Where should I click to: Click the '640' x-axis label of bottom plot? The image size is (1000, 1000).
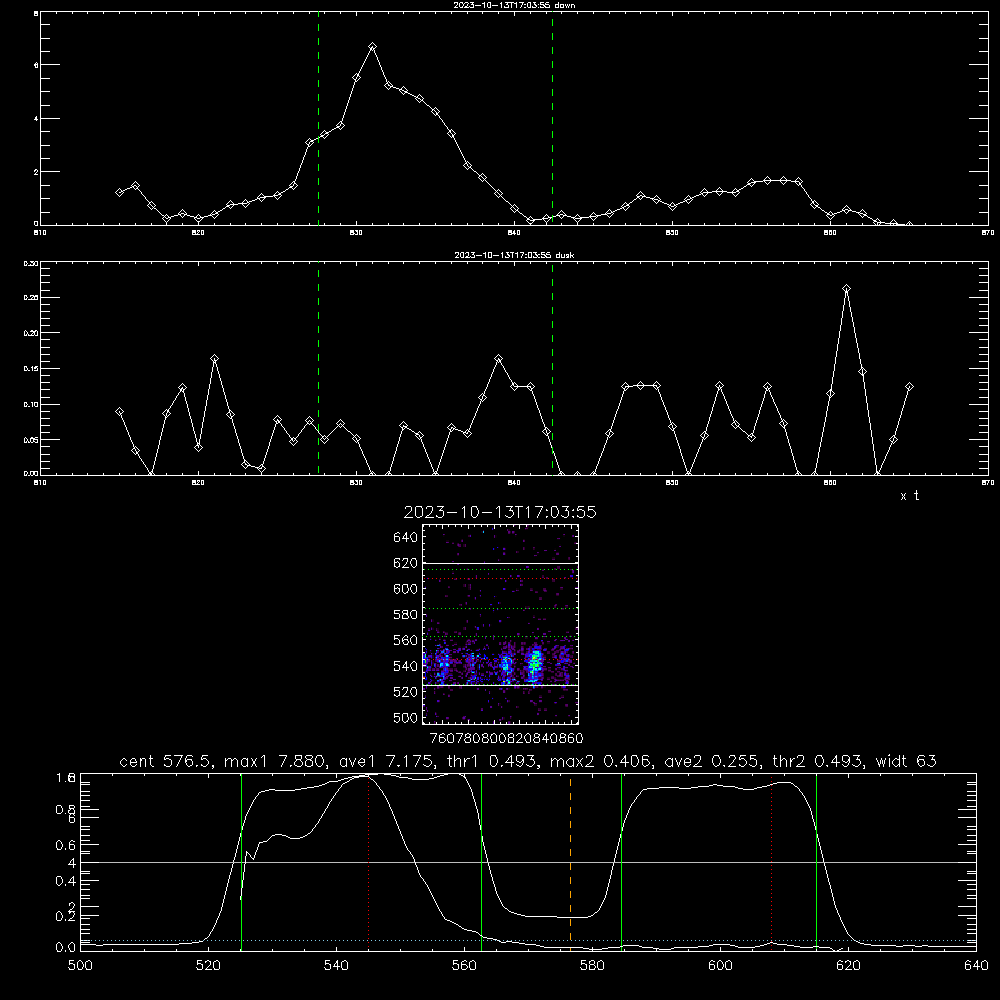[x=976, y=966]
